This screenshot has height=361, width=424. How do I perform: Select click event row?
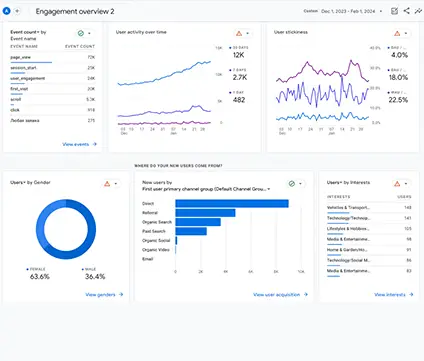click(x=53, y=110)
